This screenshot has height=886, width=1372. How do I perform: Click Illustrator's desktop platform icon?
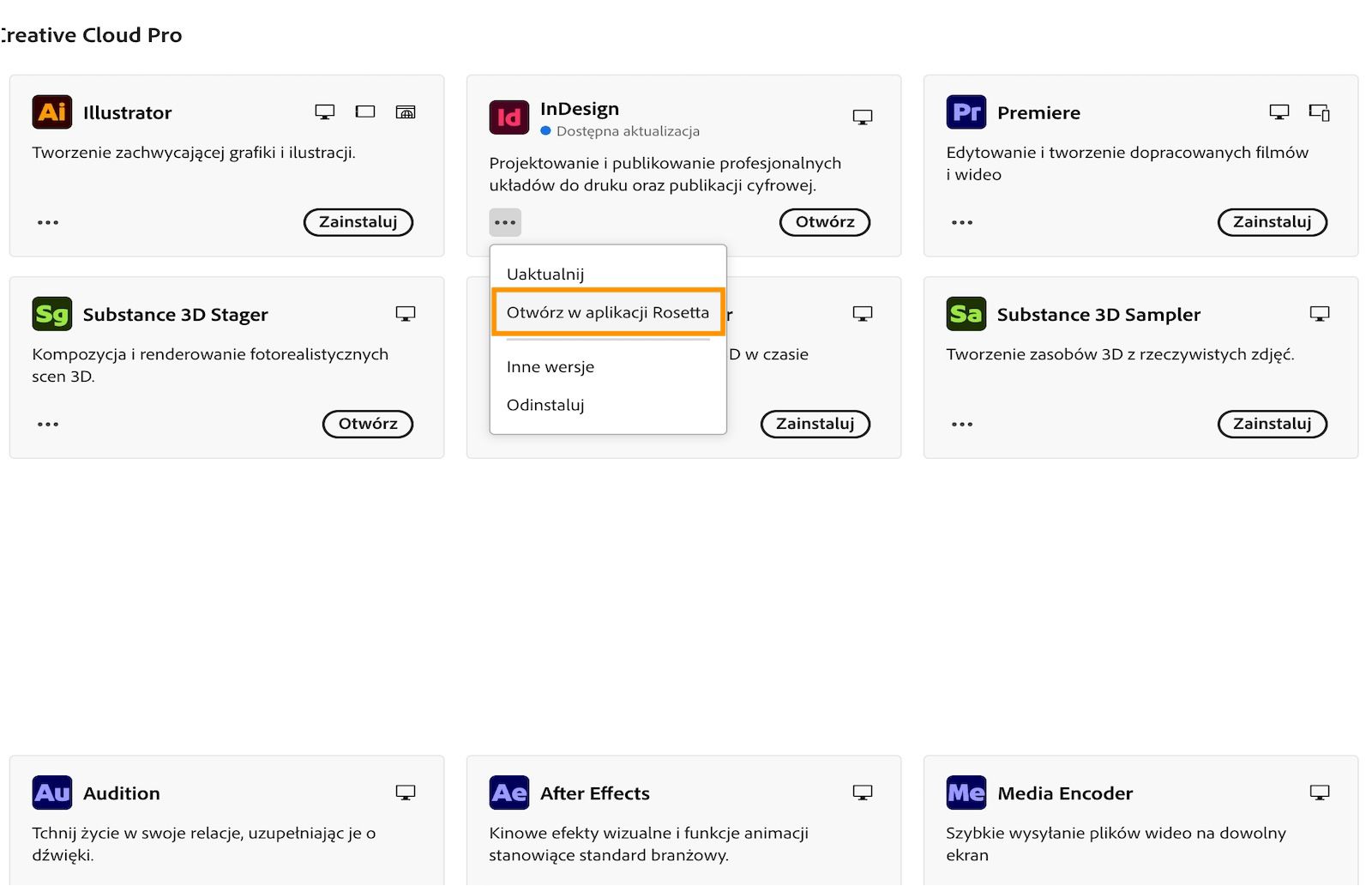click(x=325, y=112)
